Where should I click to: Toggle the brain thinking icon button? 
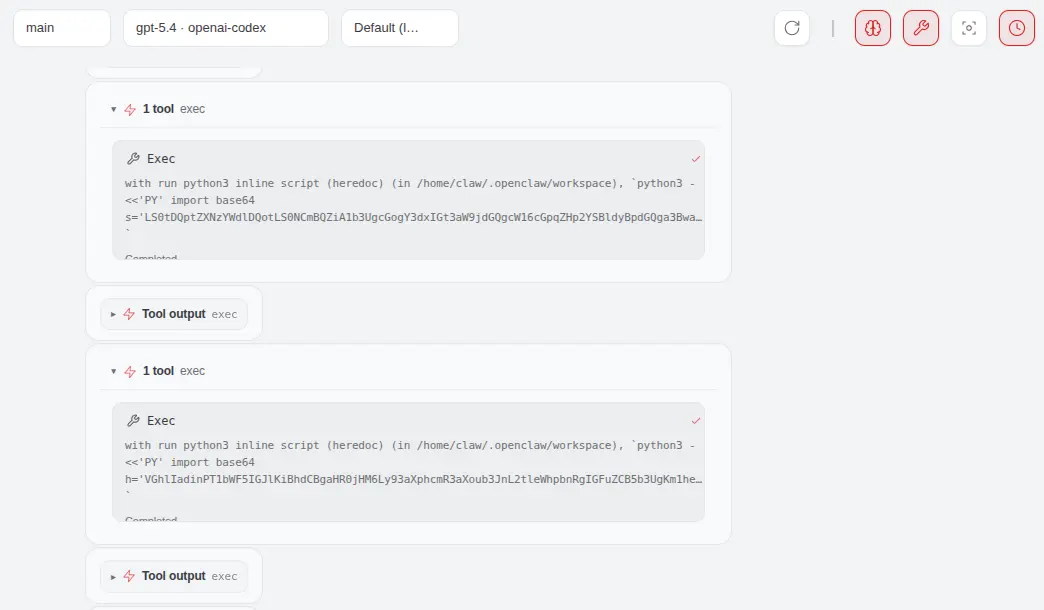pyautogui.click(x=872, y=28)
